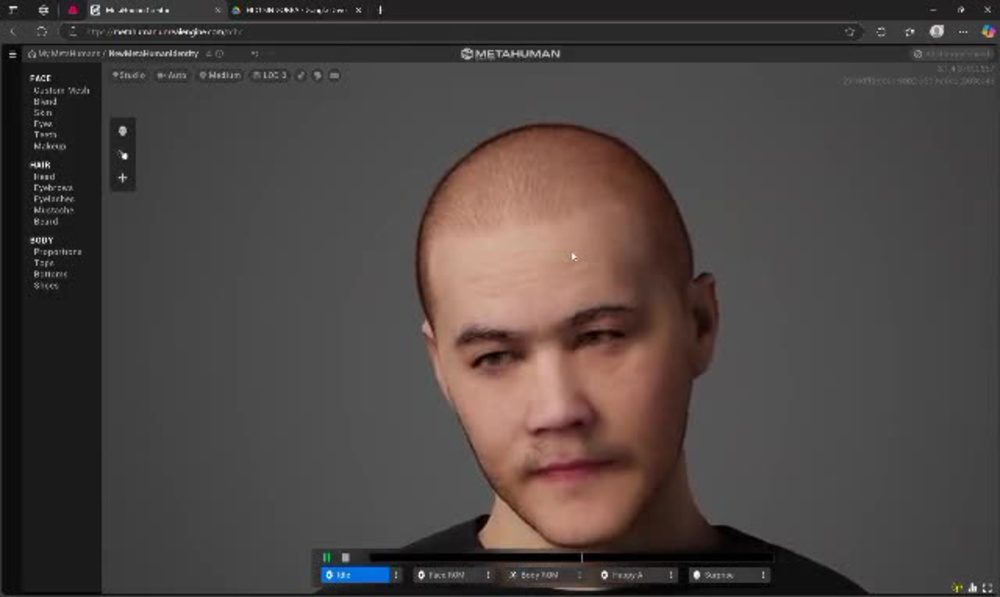Open Copilot icon in browser toolbar

pos(989,31)
